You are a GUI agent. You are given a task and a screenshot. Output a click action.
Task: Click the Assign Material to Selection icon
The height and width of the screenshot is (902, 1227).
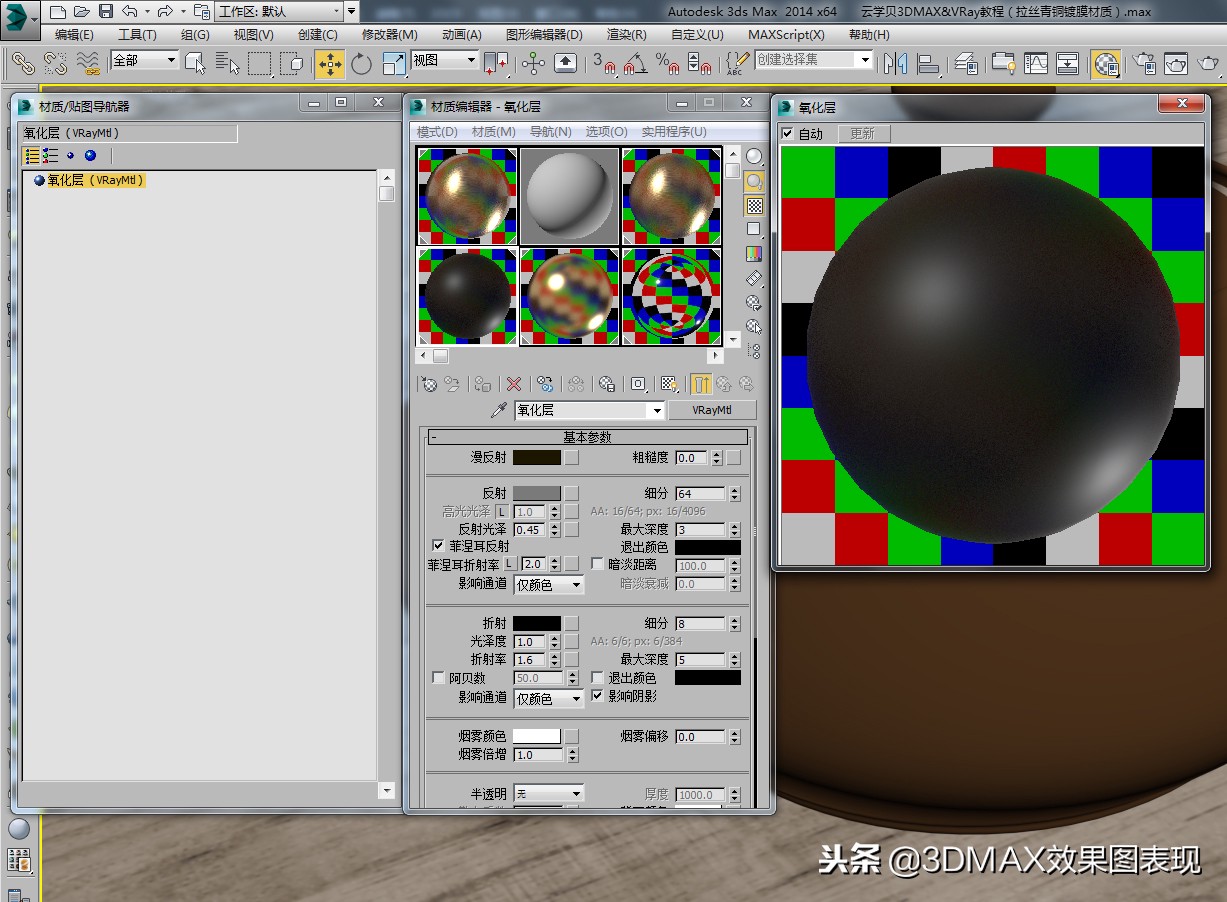pos(481,383)
